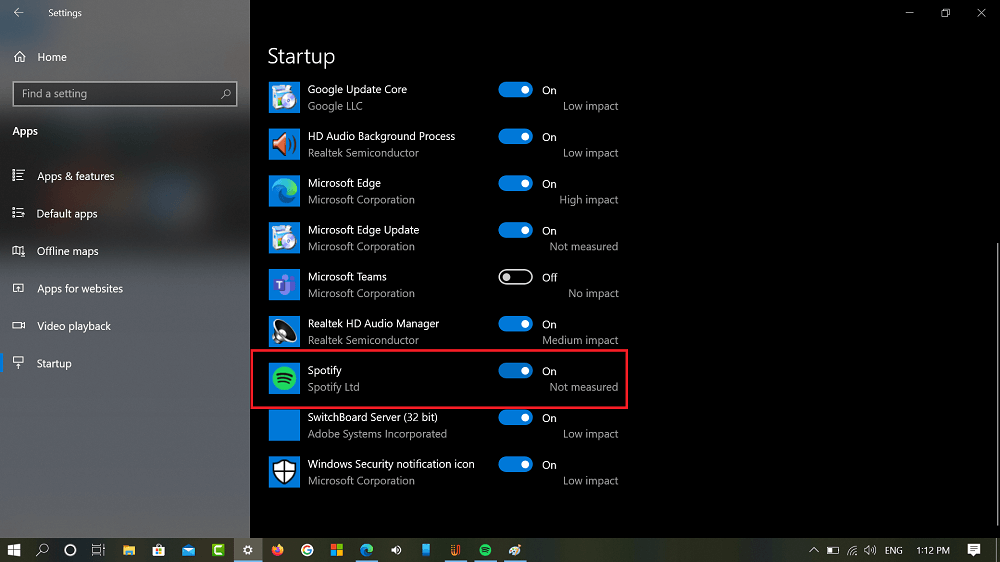This screenshot has height=562, width=1000.
Task: Click the Google Update Core app icon
Action: 284,98
